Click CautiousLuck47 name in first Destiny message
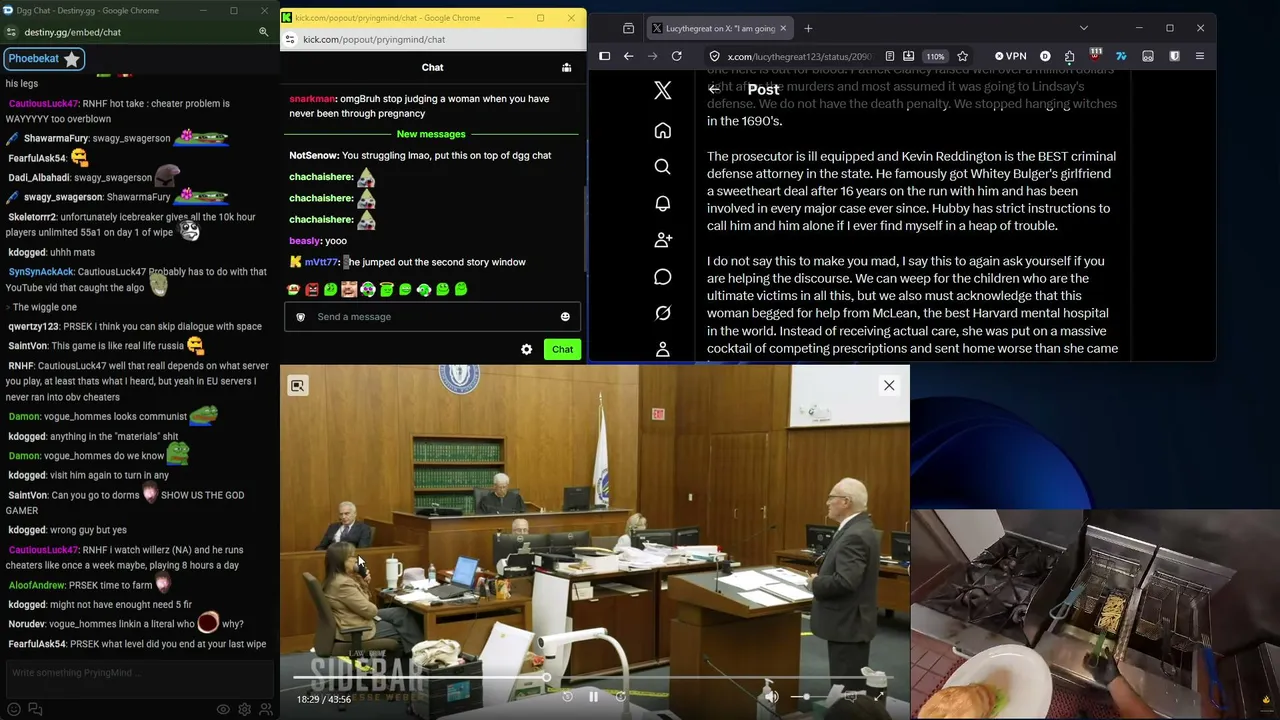Screen dimensions: 1280x720 42,103
